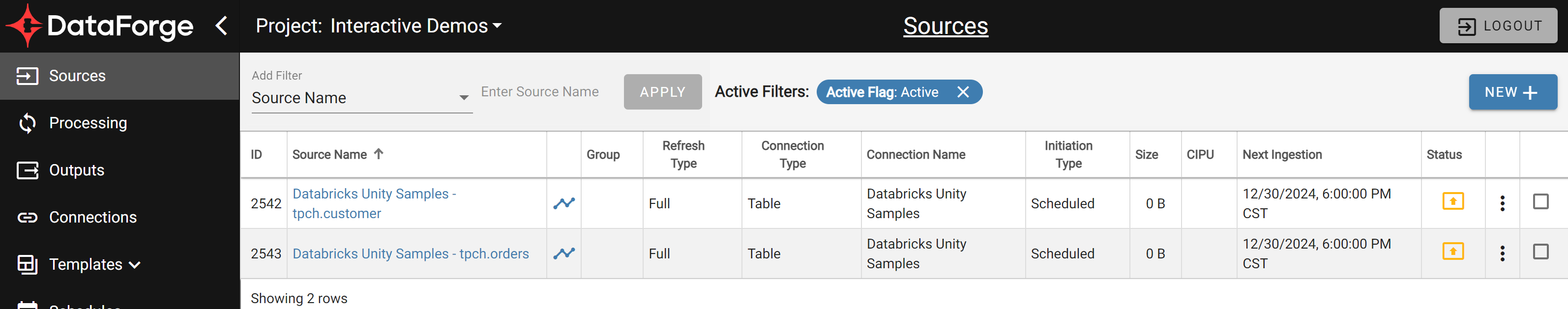Apply the filter with APPLY button
The height and width of the screenshot is (309, 1568).
662,92
